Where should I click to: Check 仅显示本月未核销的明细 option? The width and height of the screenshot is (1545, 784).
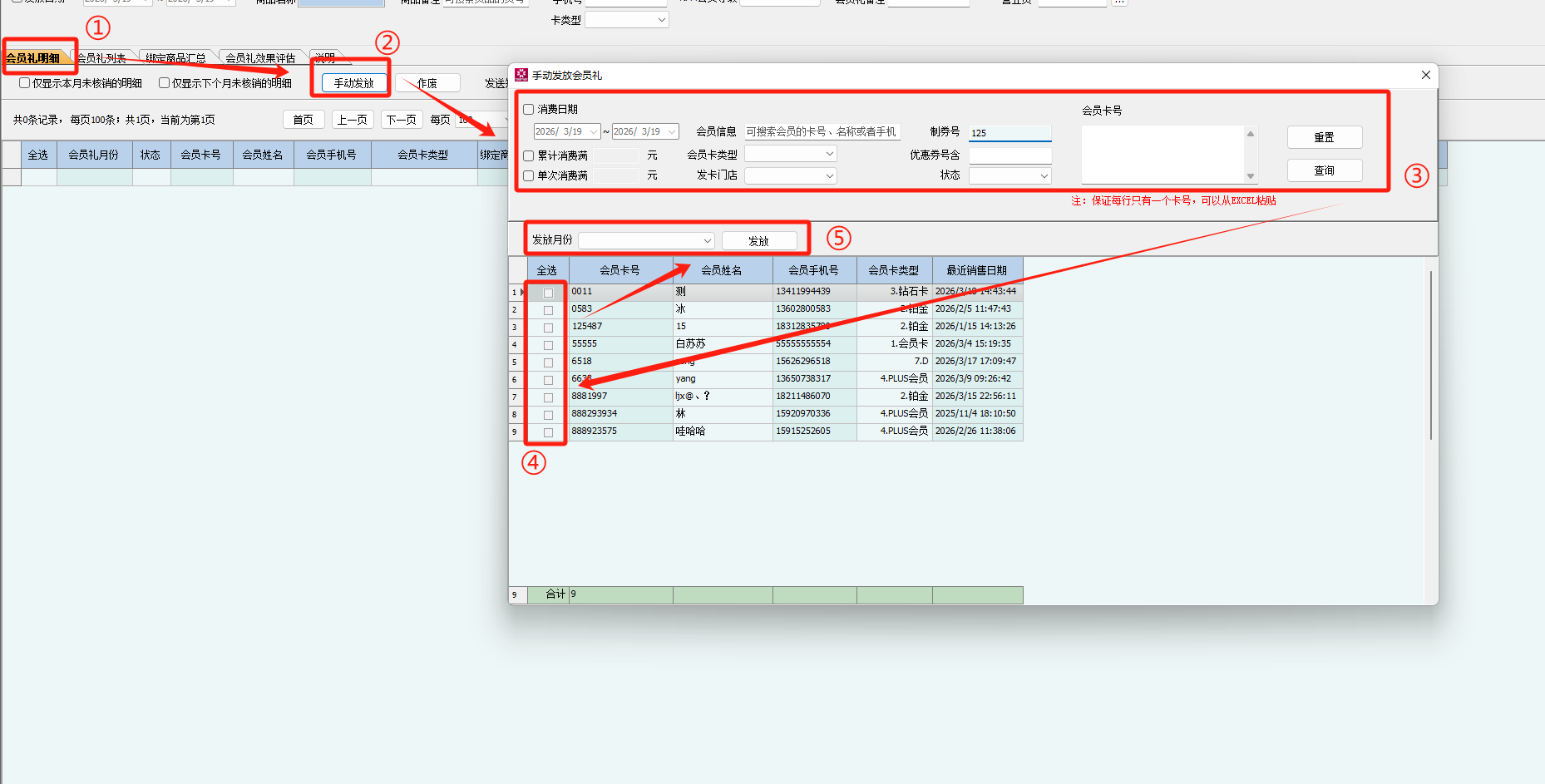tap(25, 83)
